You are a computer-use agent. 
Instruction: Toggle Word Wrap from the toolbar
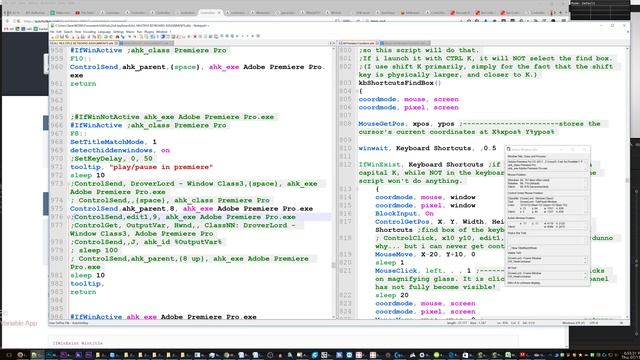click(152, 36)
